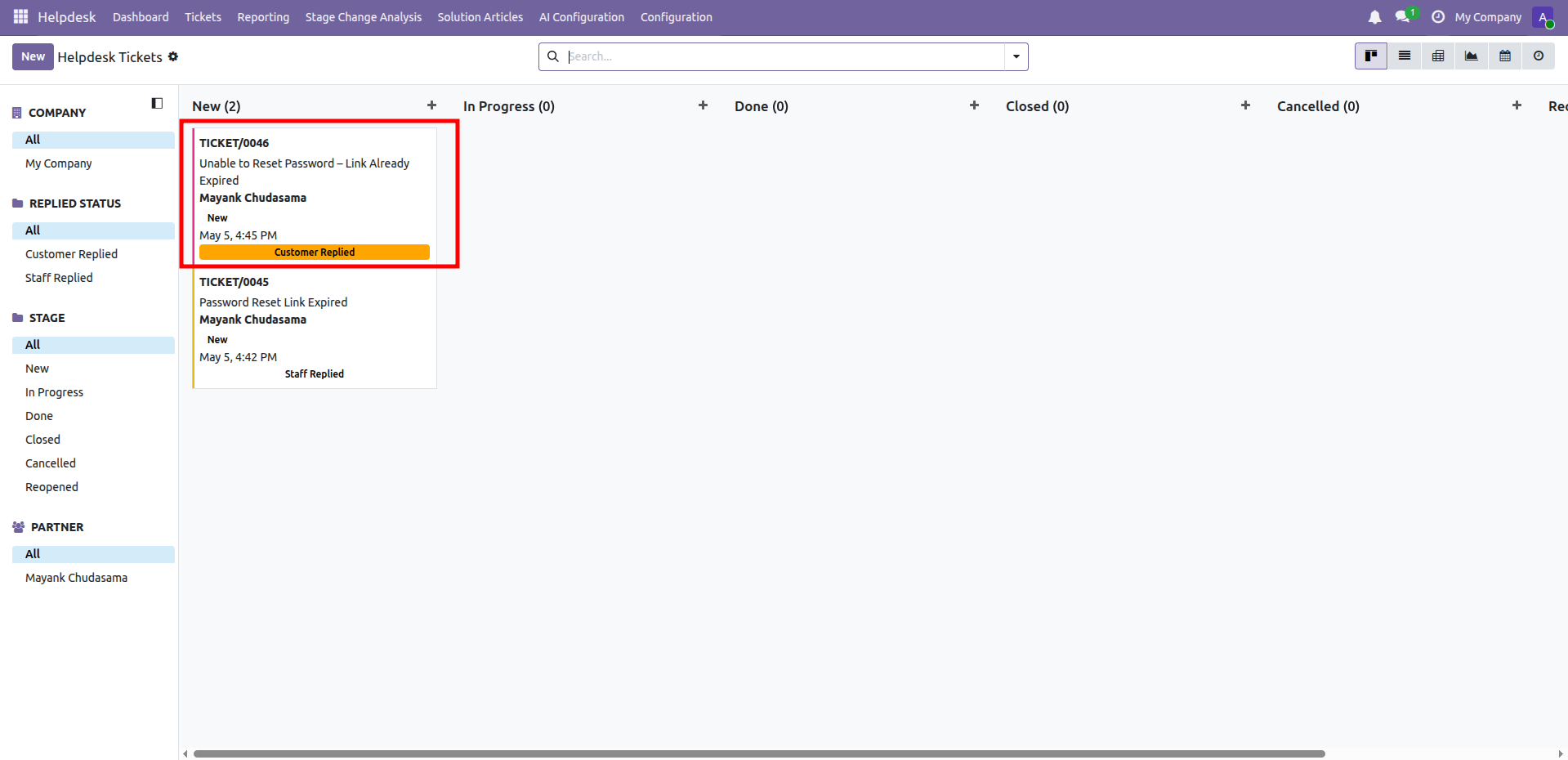Switch to List view
1568x760 pixels.
[x=1405, y=56]
